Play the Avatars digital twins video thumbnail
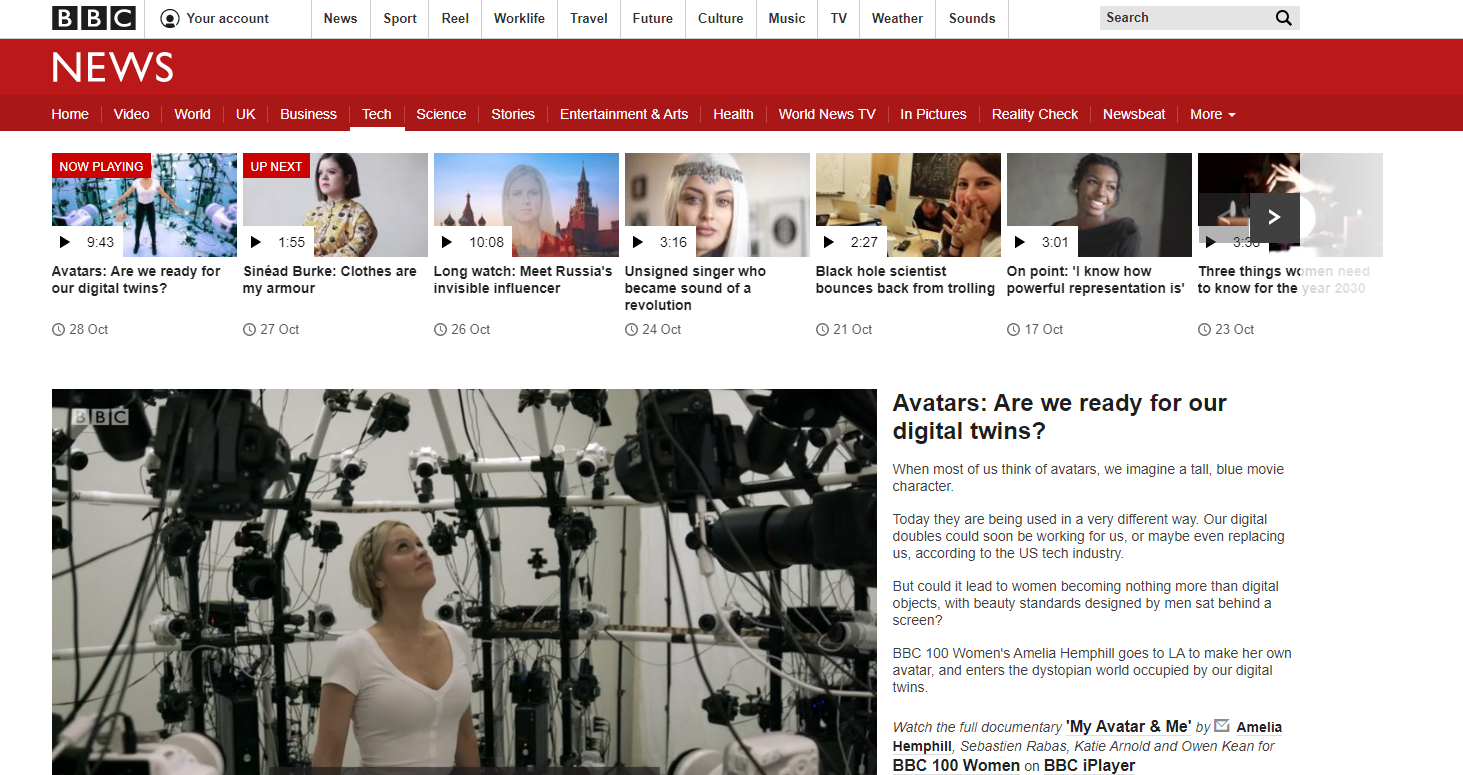 point(144,205)
